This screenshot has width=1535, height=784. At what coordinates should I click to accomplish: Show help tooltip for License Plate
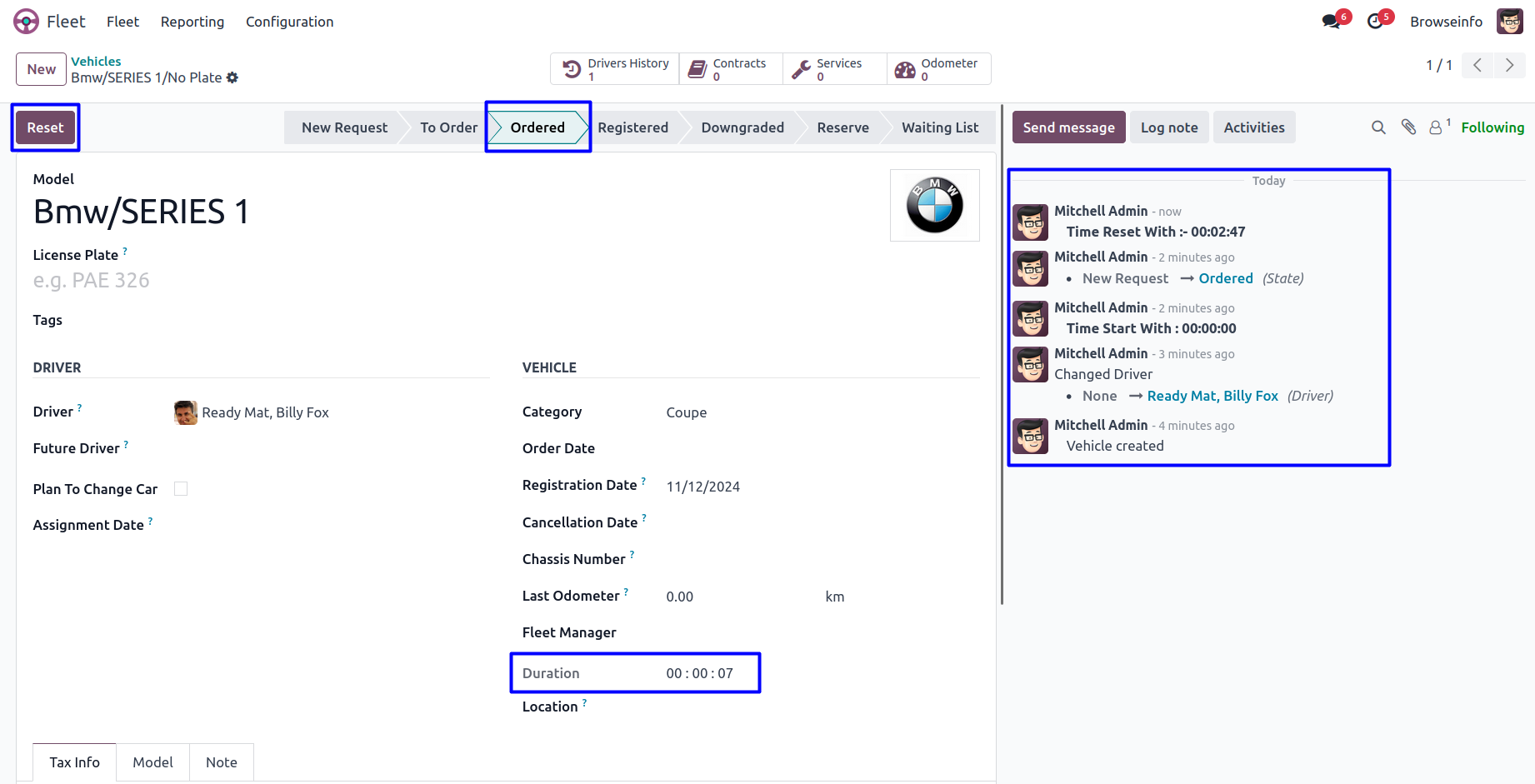(x=125, y=251)
